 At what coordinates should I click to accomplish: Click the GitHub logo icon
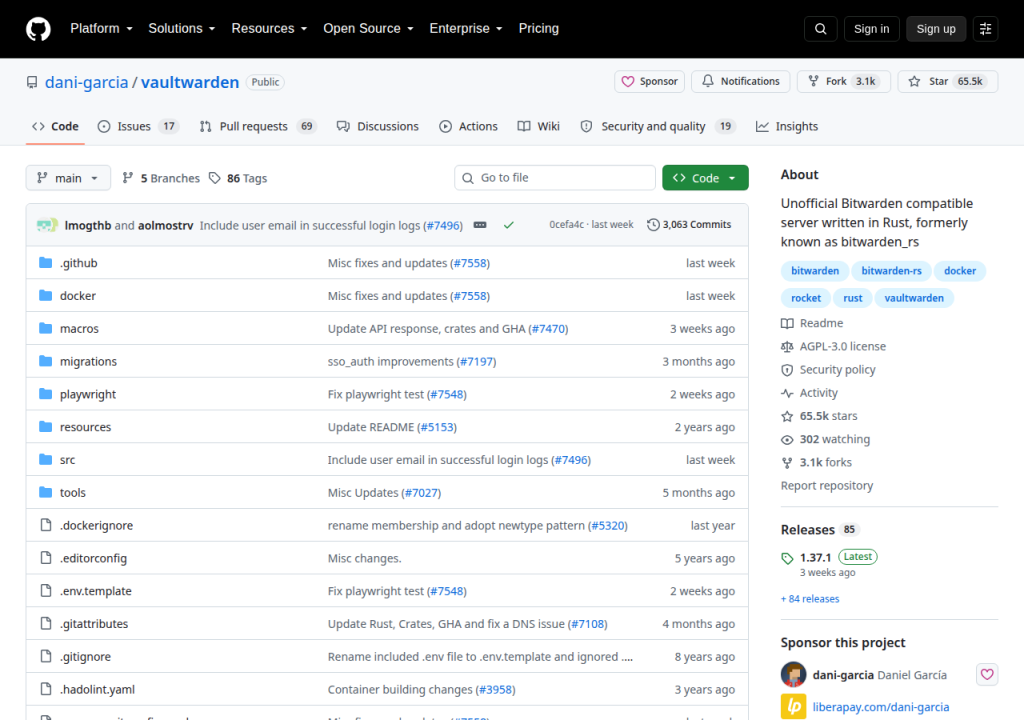(x=39, y=29)
